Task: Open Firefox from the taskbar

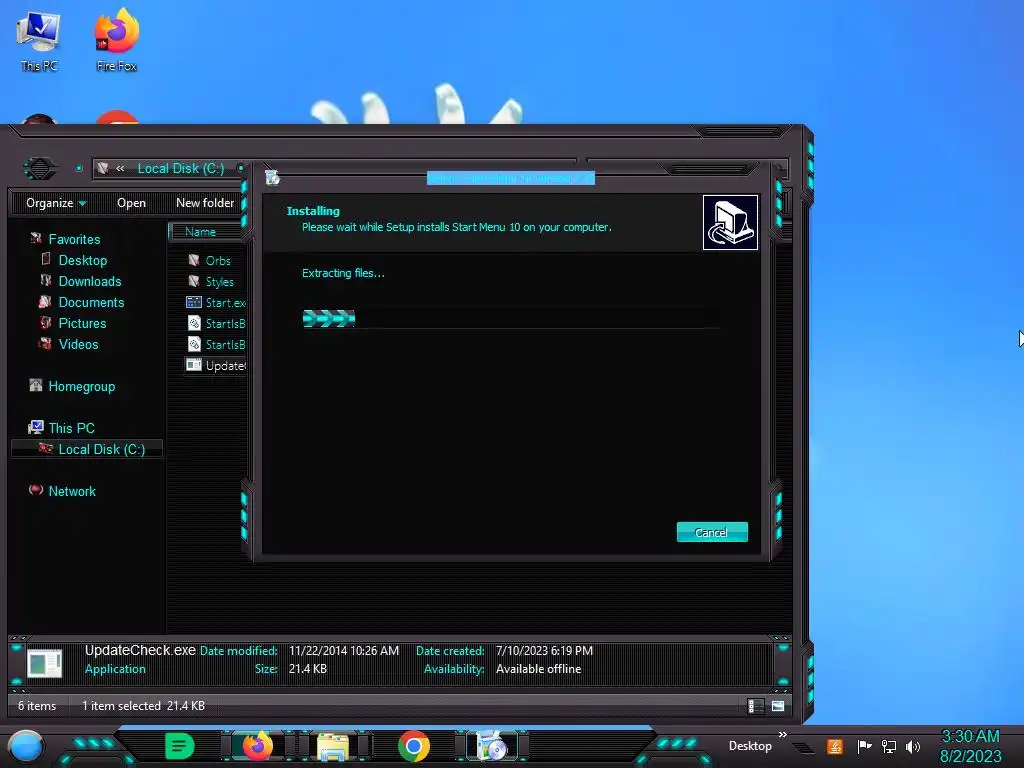Action: coord(257,746)
